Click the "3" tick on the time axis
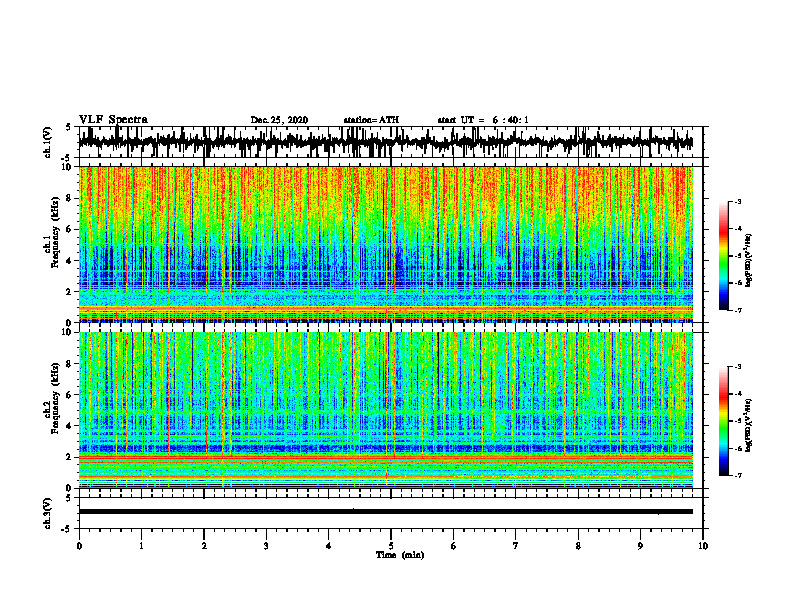 (266, 546)
